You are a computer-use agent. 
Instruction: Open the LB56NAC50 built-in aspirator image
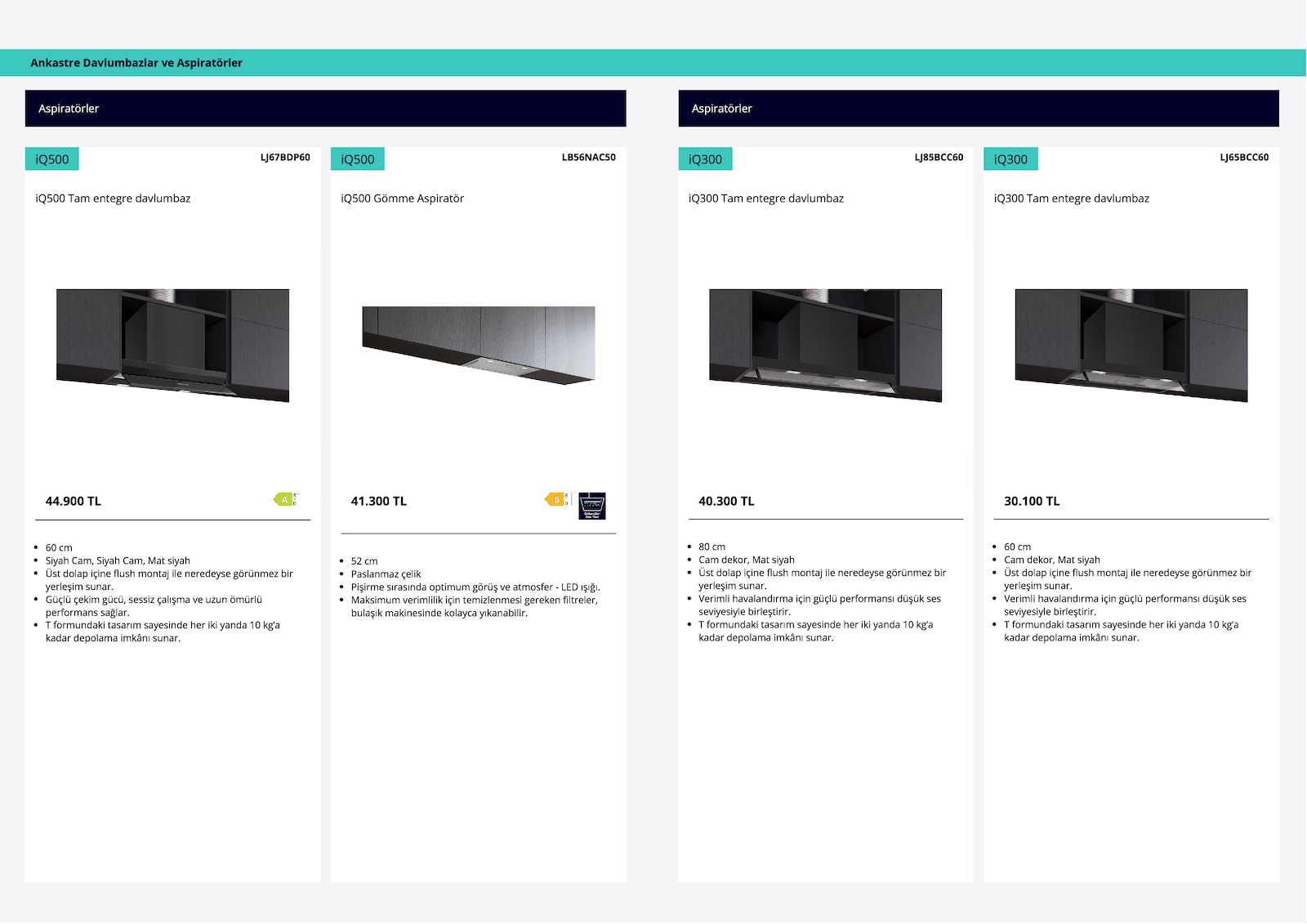[x=479, y=345]
